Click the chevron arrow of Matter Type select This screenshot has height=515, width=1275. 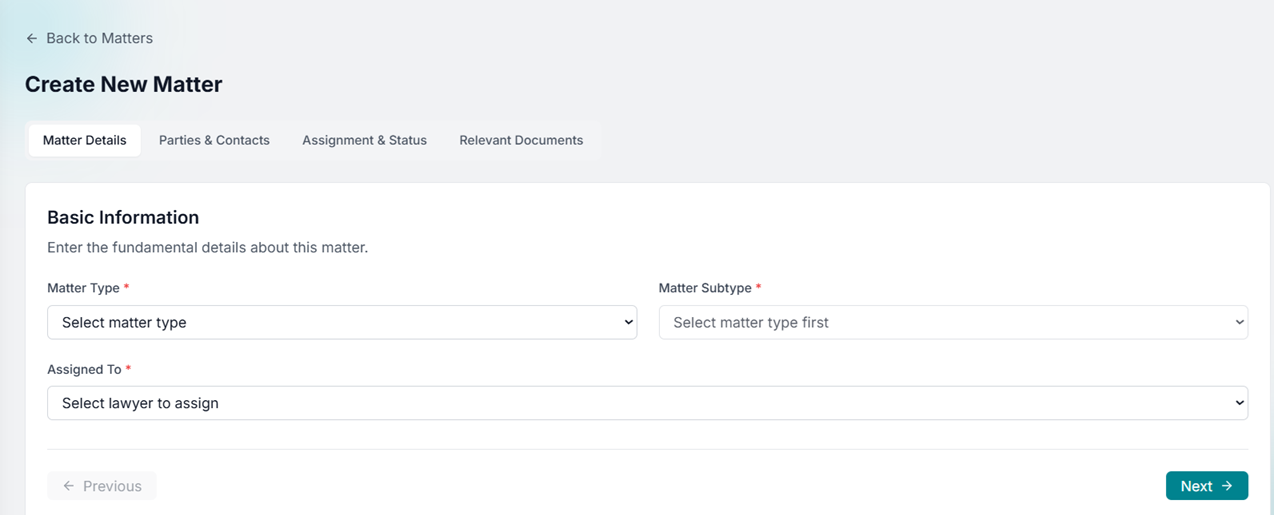tap(628, 322)
